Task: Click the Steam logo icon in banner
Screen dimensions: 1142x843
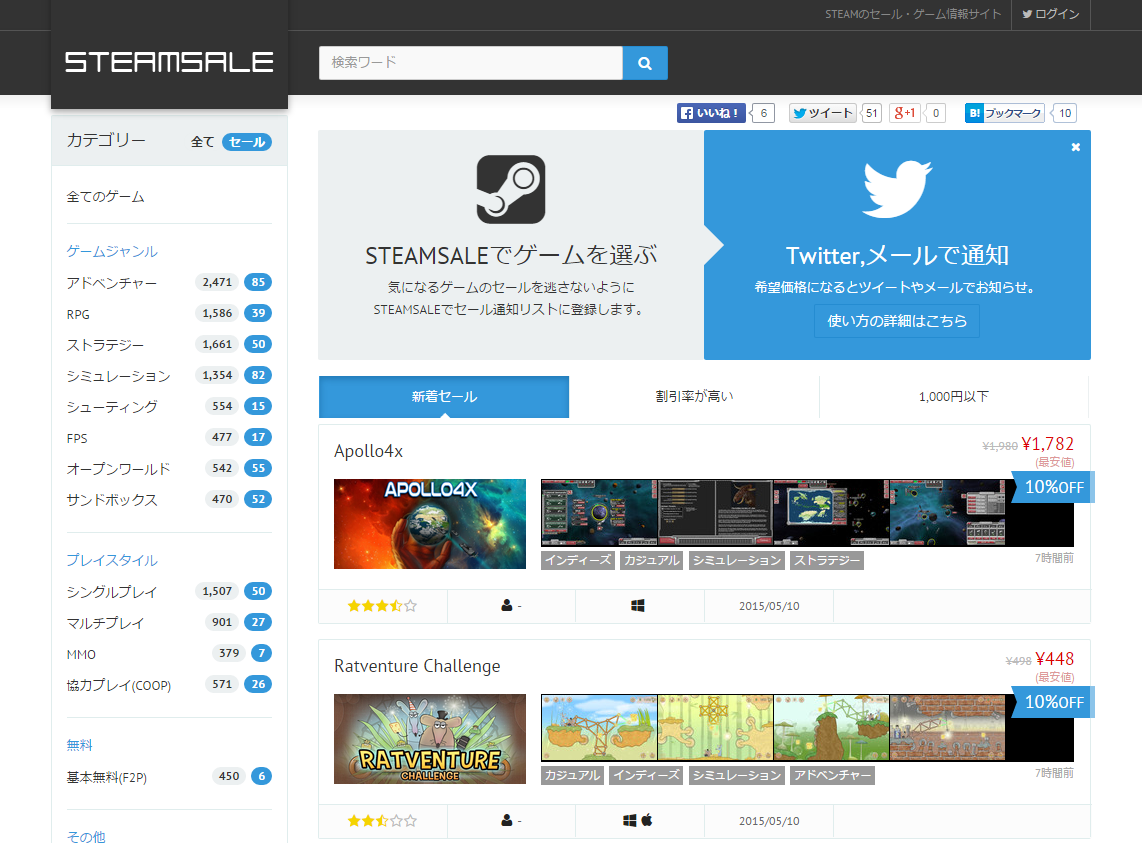Action: point(511,189)
